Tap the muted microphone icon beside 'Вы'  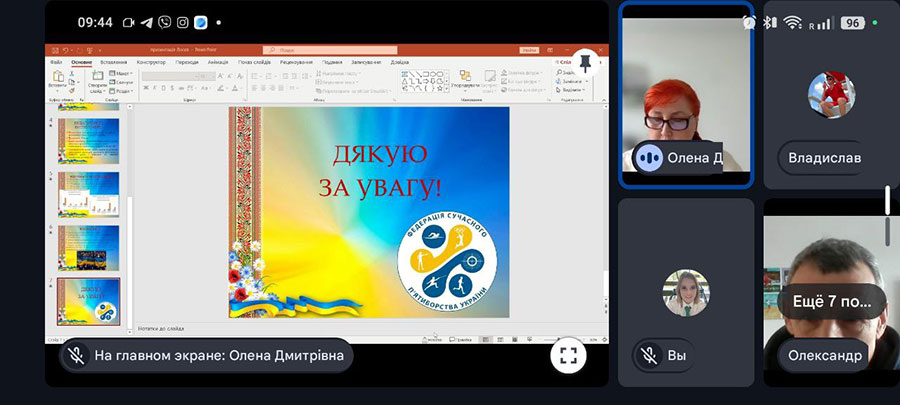pos(649,355)
